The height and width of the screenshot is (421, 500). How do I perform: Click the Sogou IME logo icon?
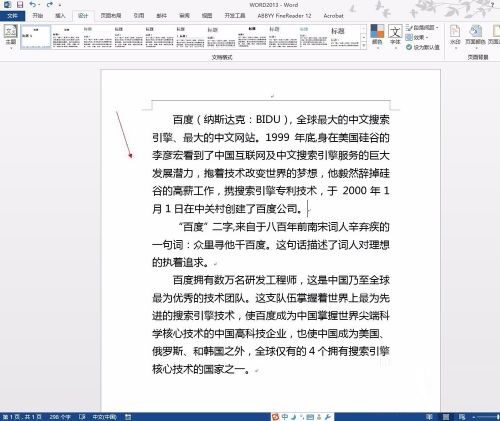coord(275,417)
